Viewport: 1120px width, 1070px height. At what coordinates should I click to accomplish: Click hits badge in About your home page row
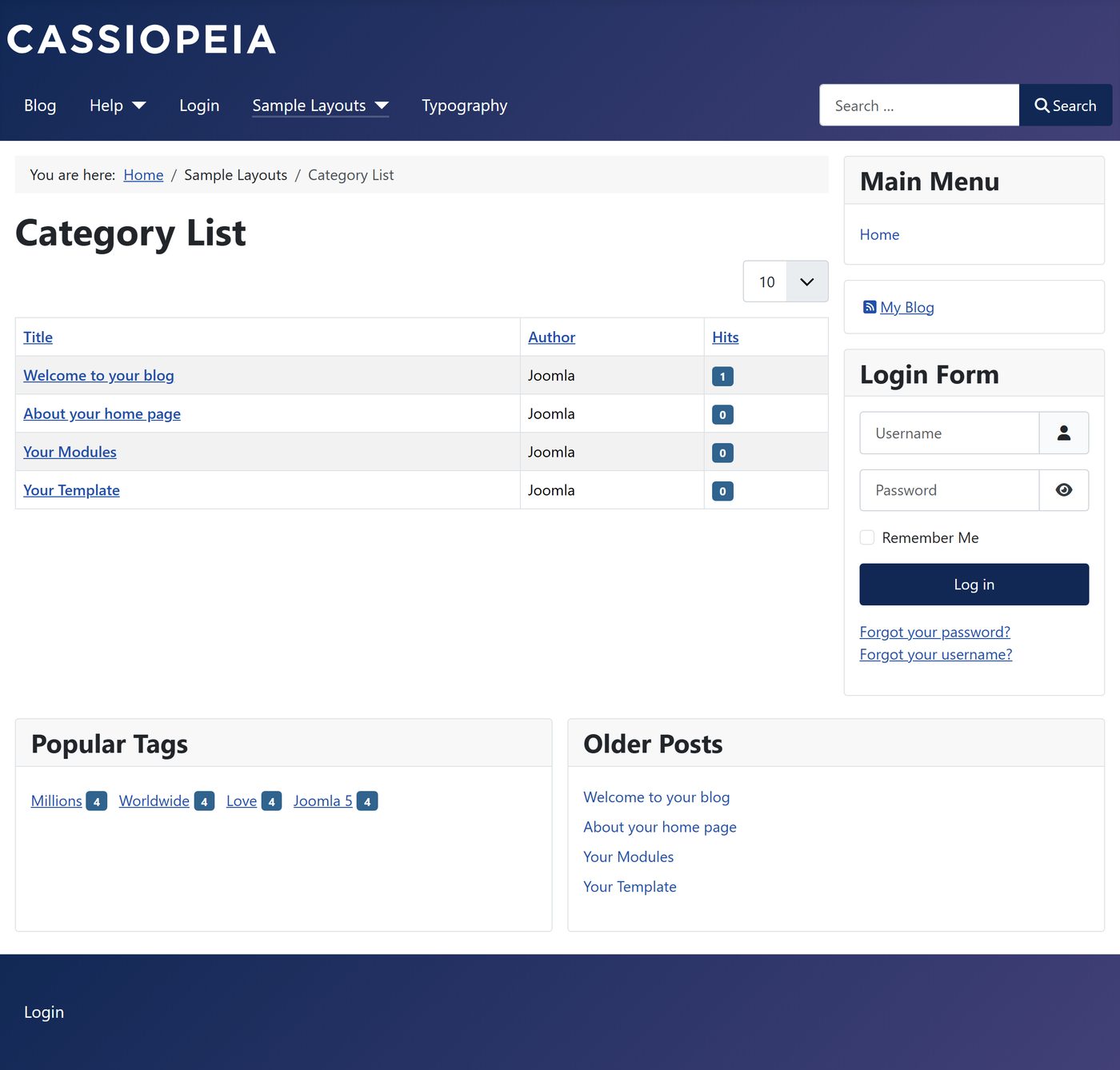pos(722,414)
